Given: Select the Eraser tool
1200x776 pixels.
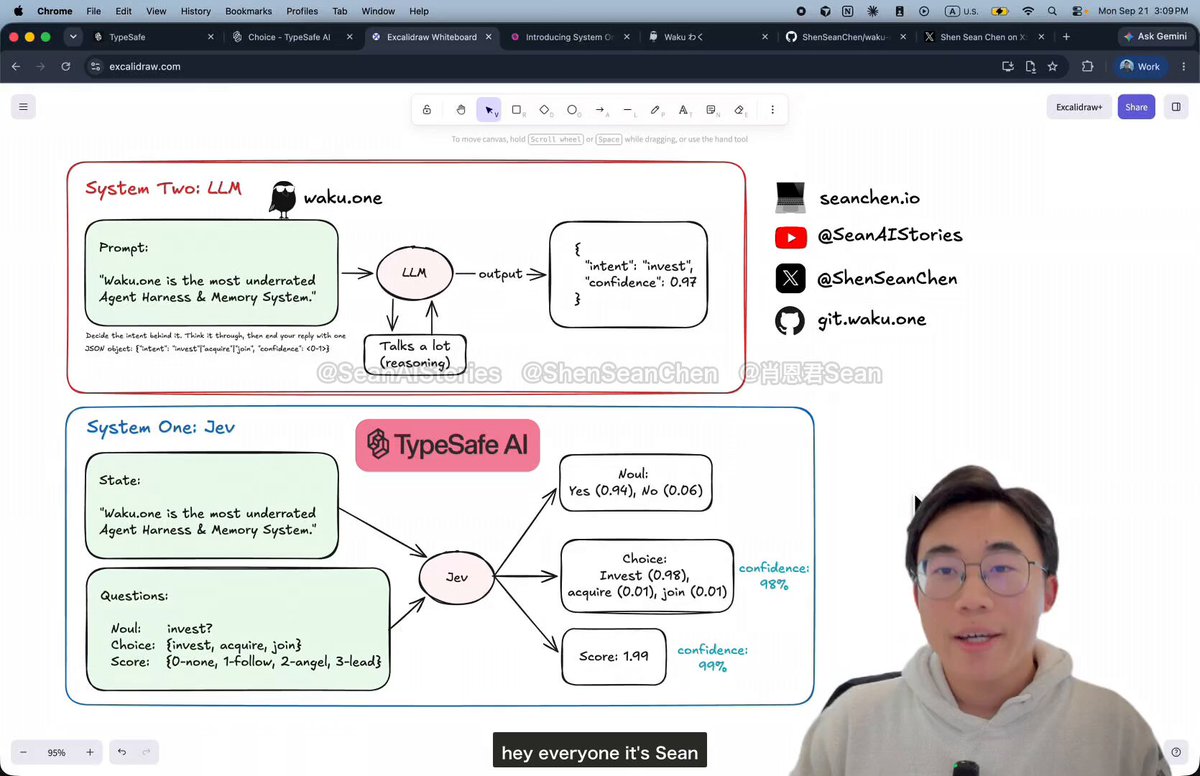Looking at the screenshot, I should click(740, 110).
